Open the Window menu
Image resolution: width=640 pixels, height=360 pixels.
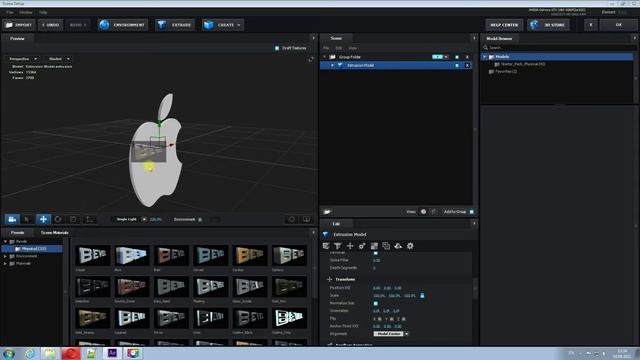click(26, 13)
